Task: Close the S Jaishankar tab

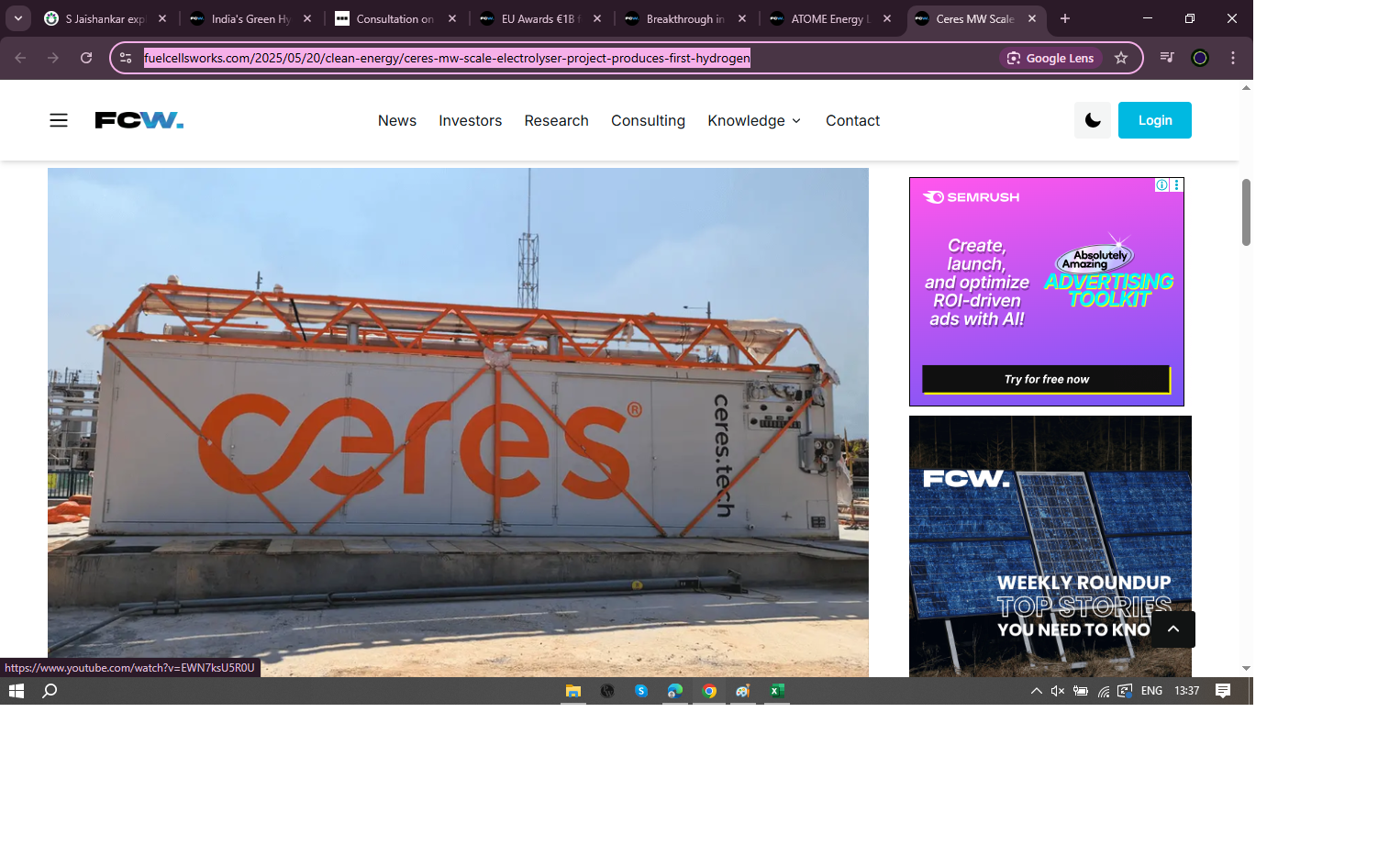Action: [x=162, y=18]
